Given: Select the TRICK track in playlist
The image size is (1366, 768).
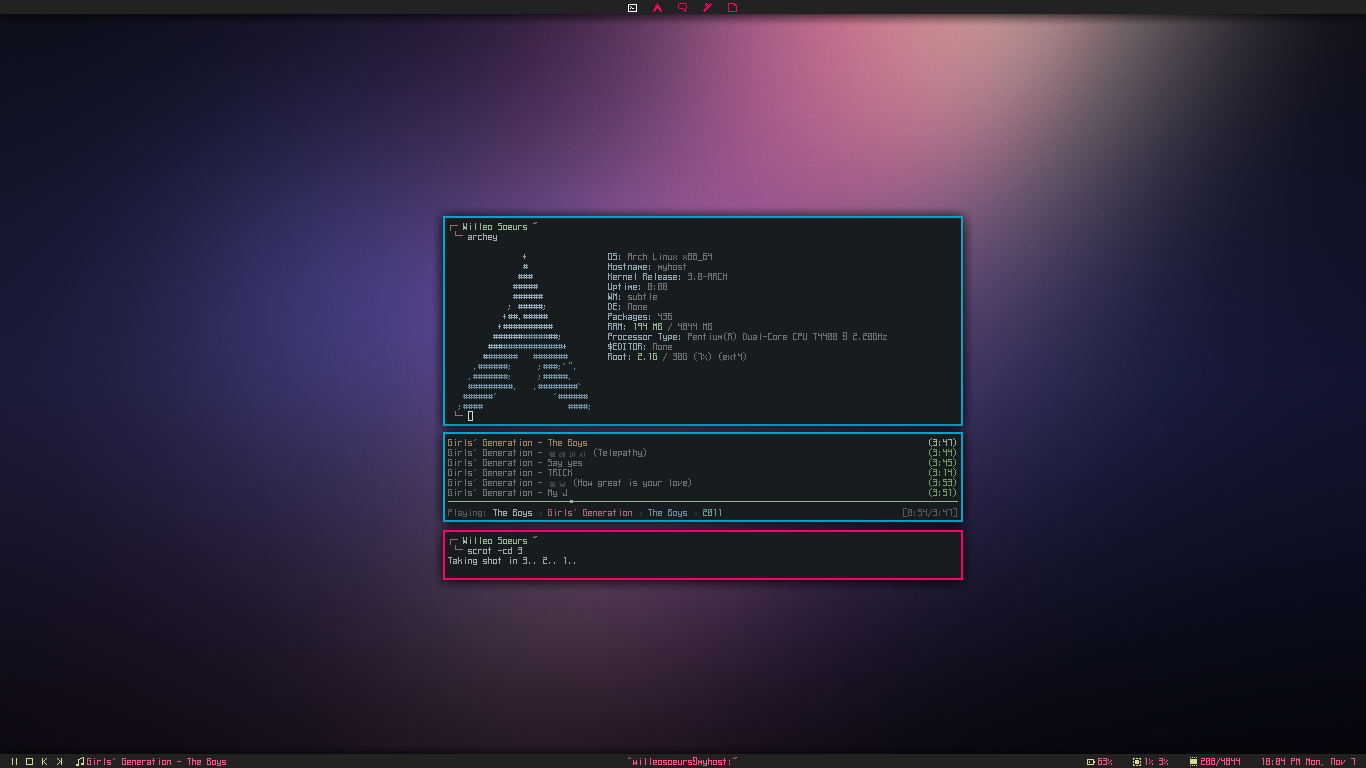Looking at the screenshot, I should pyautogui.click(x=702, y=473).
